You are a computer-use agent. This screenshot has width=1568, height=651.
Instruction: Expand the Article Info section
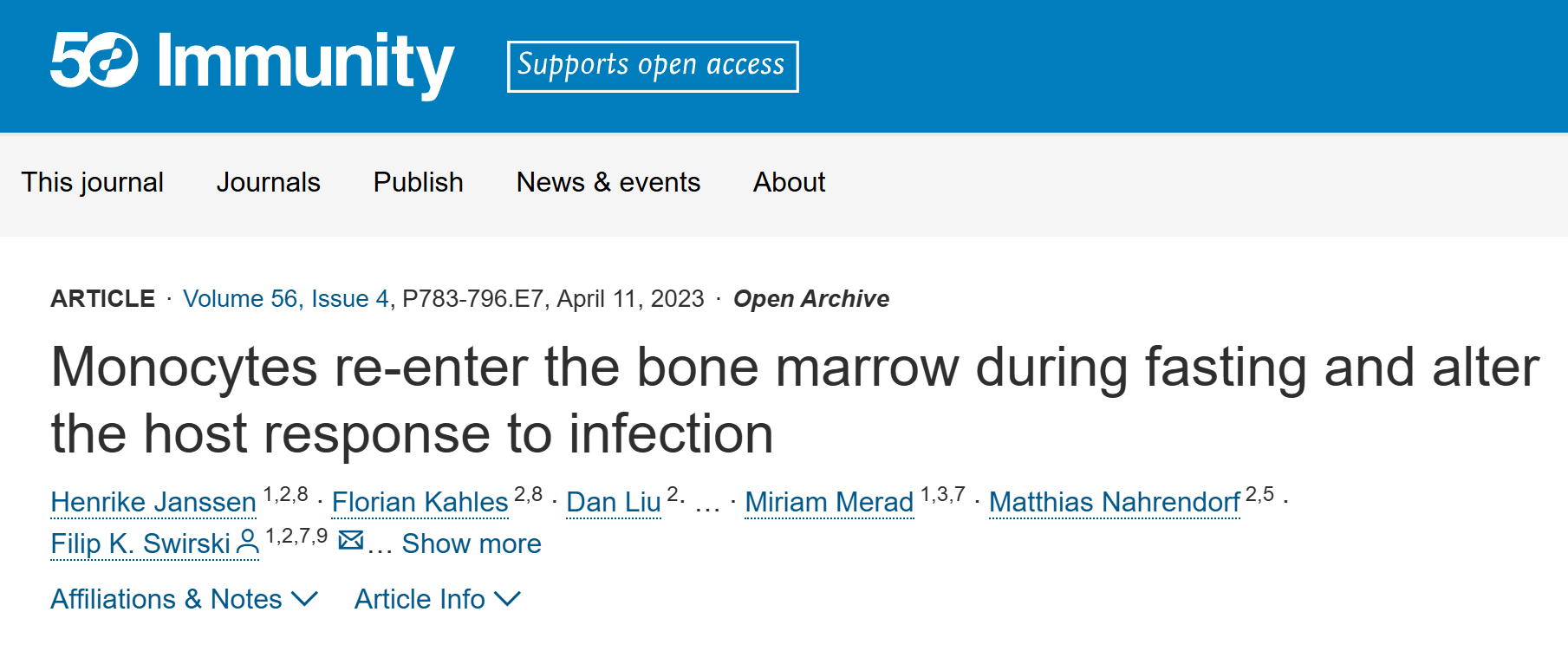(x=438, y=599)
